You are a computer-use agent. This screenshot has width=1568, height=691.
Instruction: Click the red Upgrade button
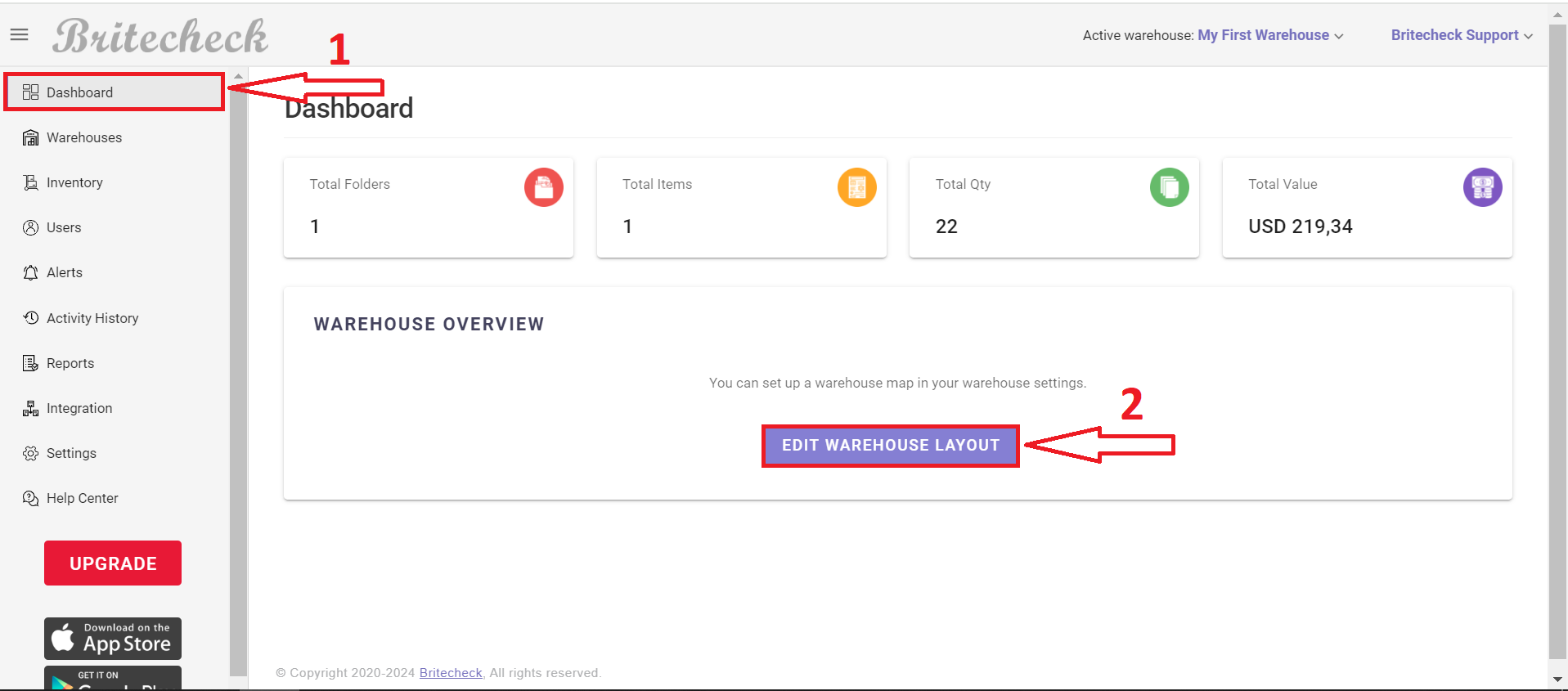(113, 563)
